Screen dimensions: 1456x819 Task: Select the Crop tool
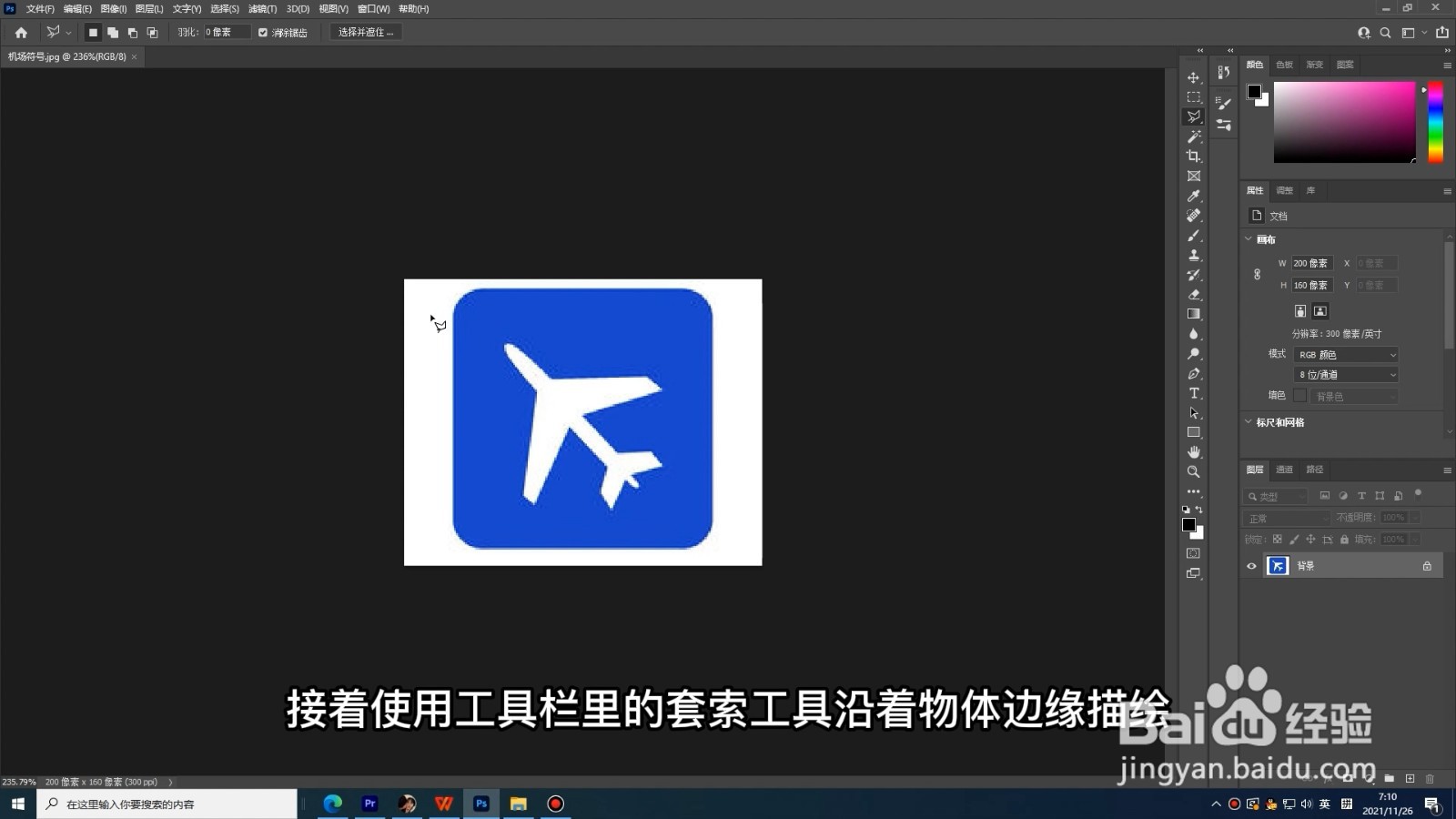coord(1193,157)
